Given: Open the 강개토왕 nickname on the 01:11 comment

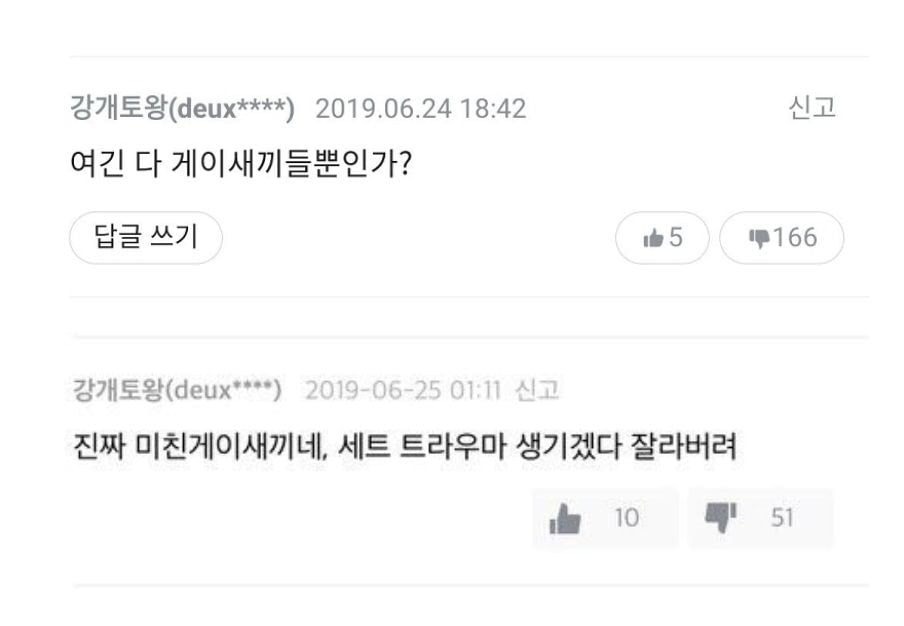Looking at the screenshot, I should [119, 390].
